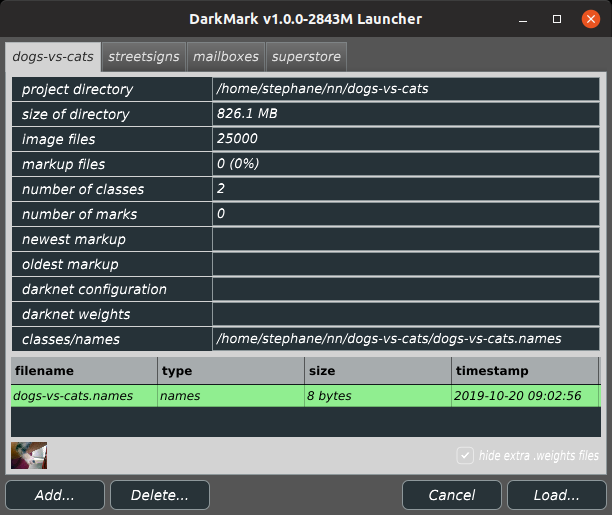This screenshot has height=515, width=612.
Task: Click the newest markup label
Action: 112,239
